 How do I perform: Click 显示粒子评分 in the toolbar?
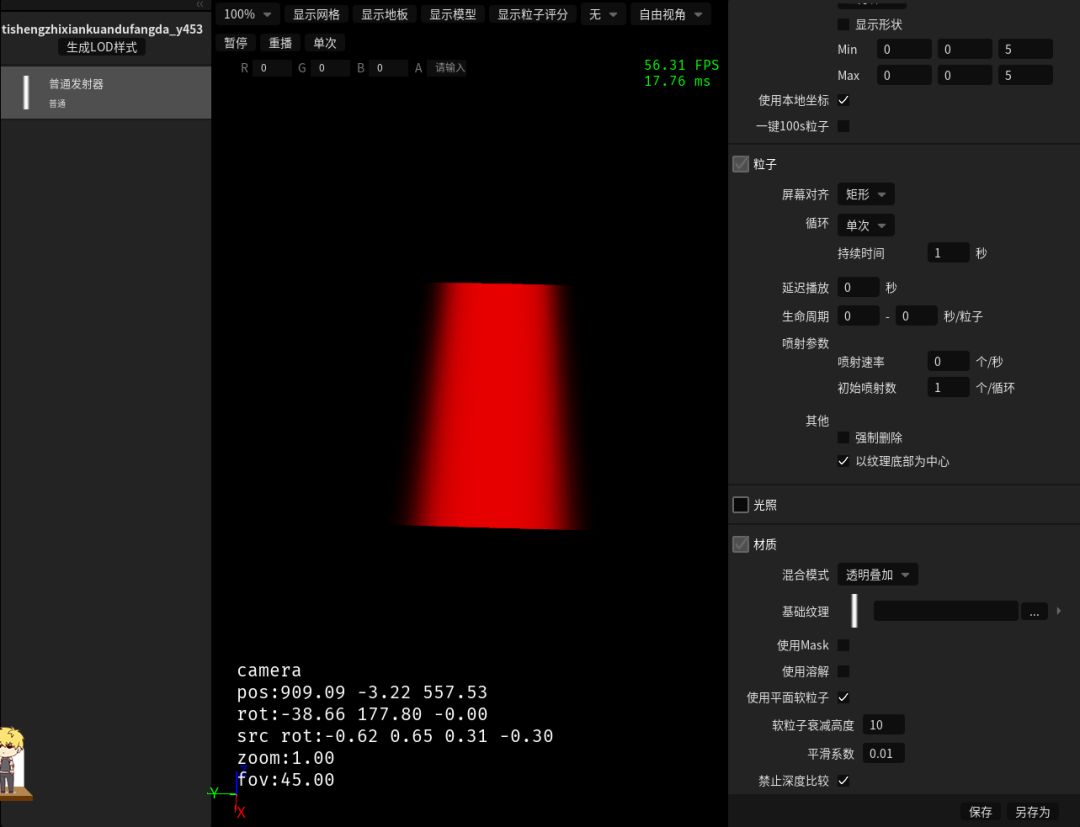(532, 15)
